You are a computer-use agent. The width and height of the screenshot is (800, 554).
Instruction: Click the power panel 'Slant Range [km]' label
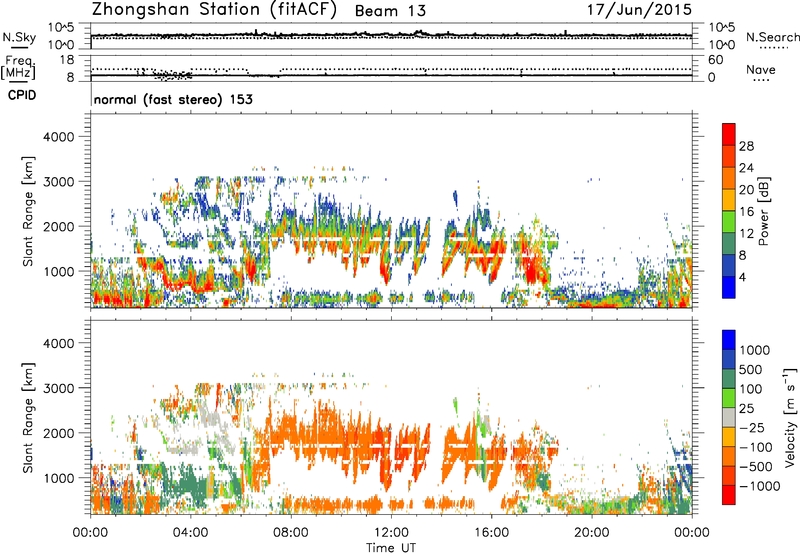[28, 211]
